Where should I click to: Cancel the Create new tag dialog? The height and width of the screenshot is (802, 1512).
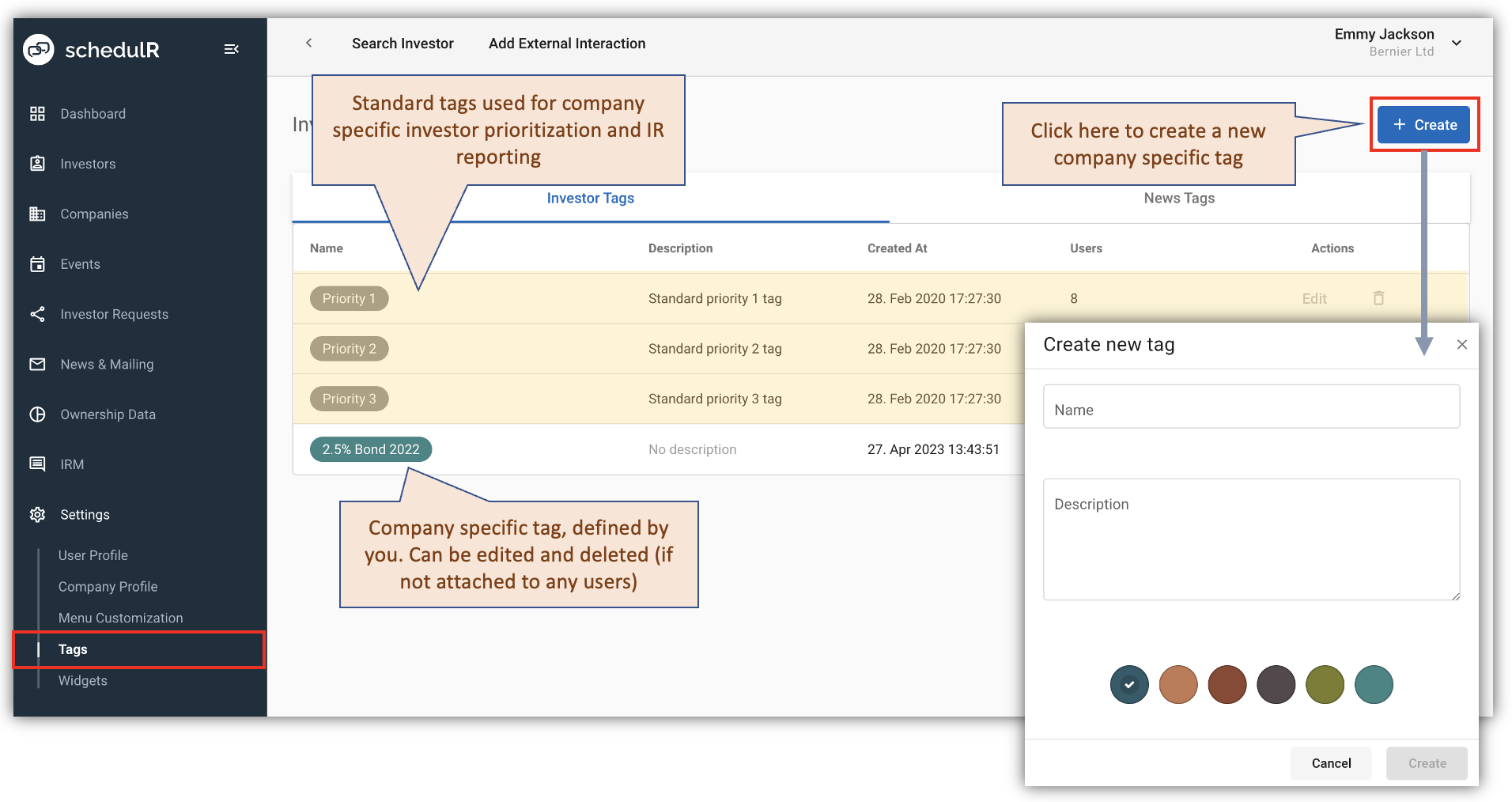(x=1330, y=762)
